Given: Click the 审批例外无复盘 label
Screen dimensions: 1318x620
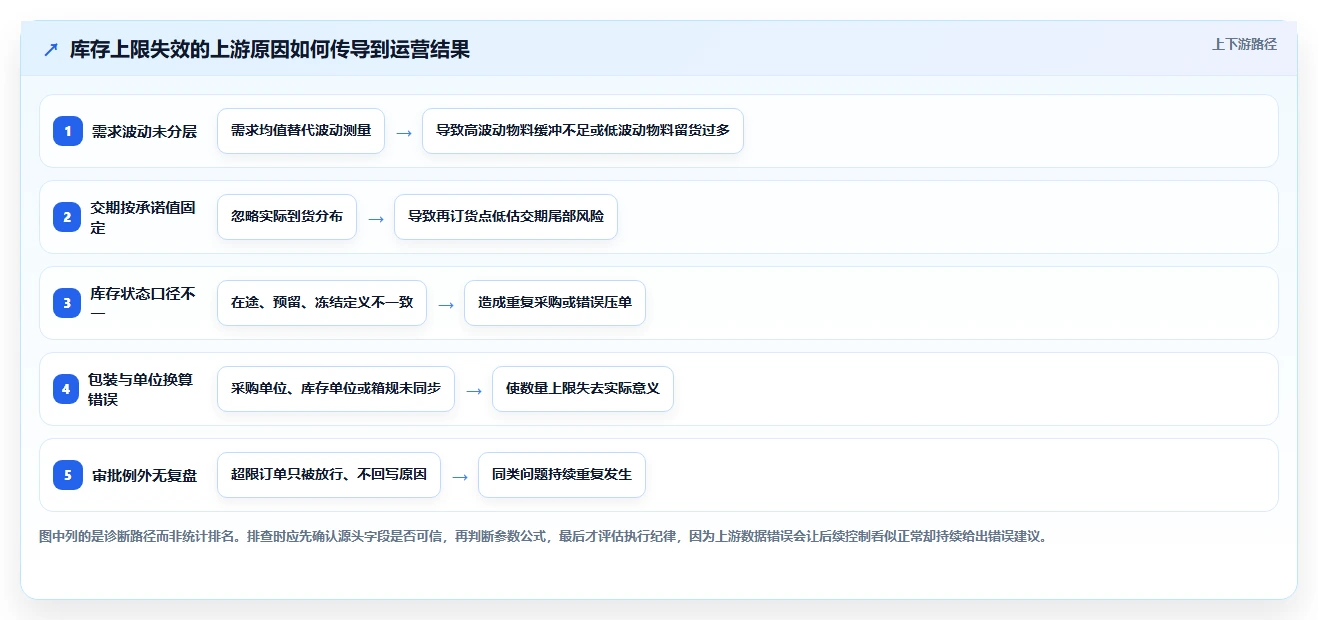Looking at the screenshot, I should tap(145, 475).
